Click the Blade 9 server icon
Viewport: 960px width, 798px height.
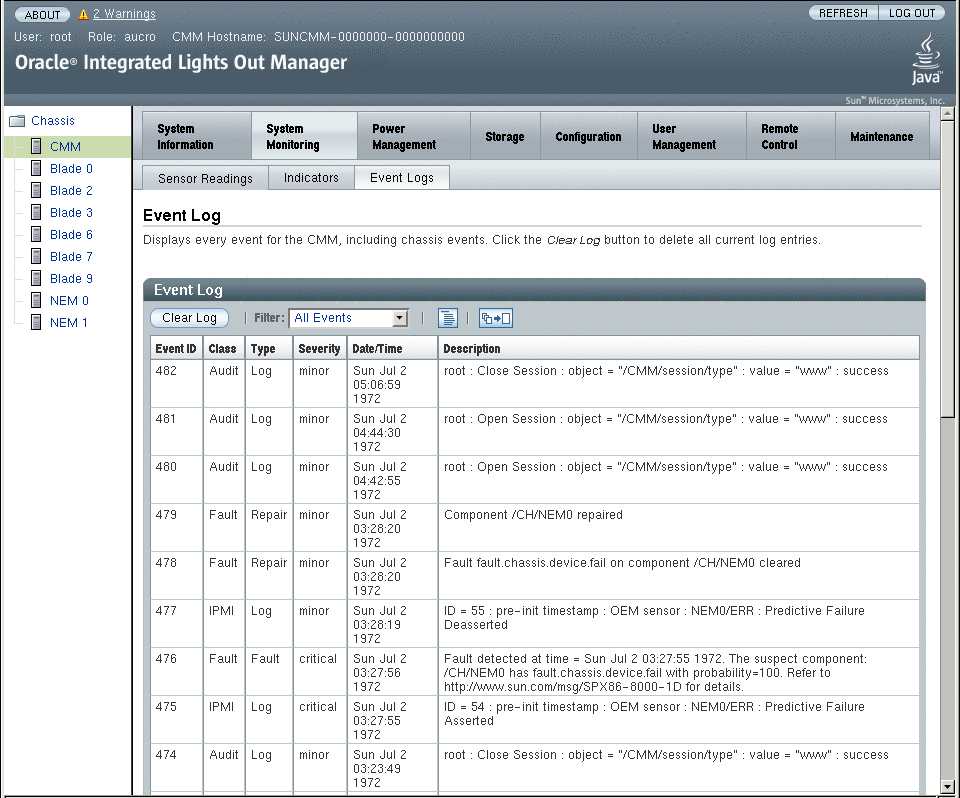pos(36,279)
